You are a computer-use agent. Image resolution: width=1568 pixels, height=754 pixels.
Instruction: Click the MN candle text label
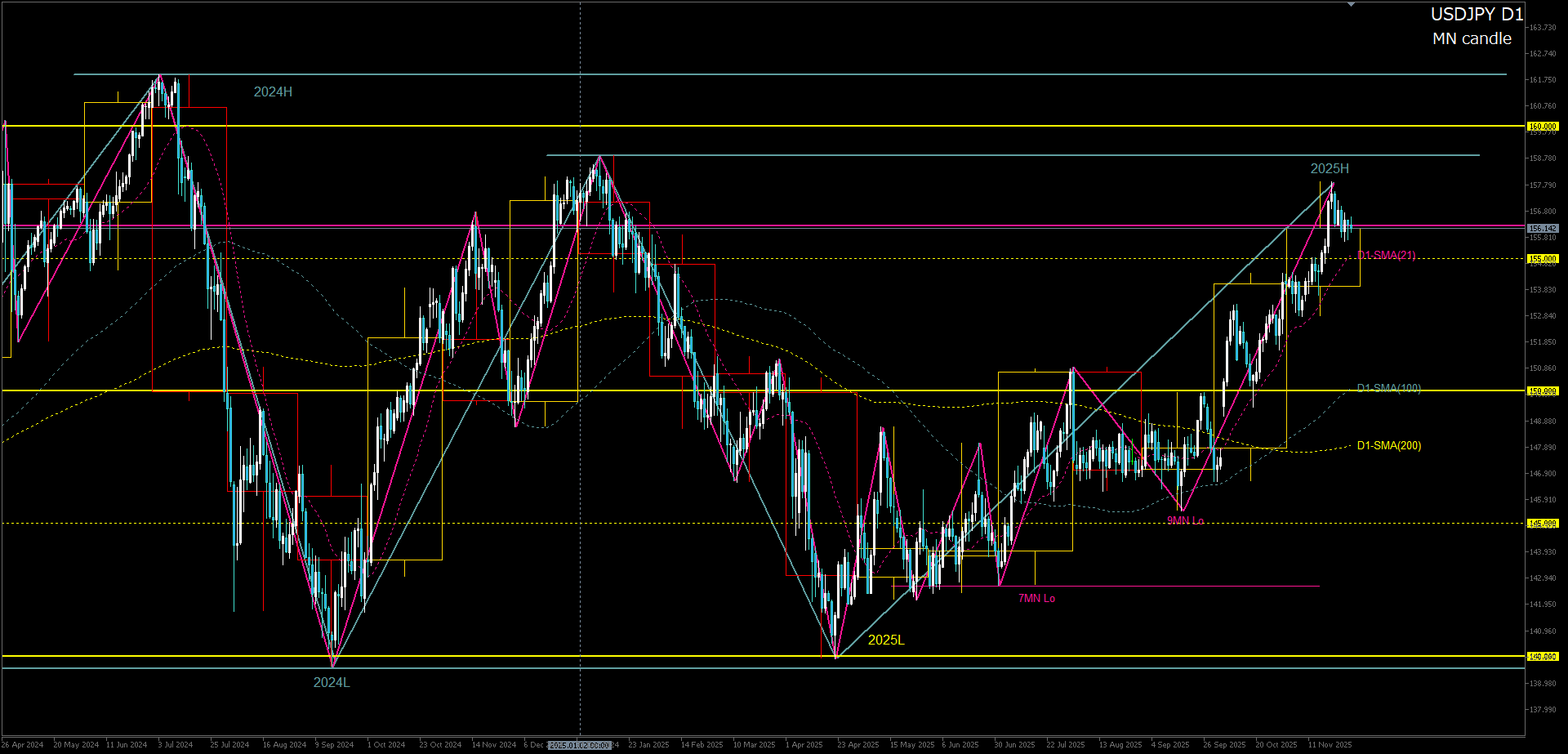pyautogui.click(x=1472, y=39)
